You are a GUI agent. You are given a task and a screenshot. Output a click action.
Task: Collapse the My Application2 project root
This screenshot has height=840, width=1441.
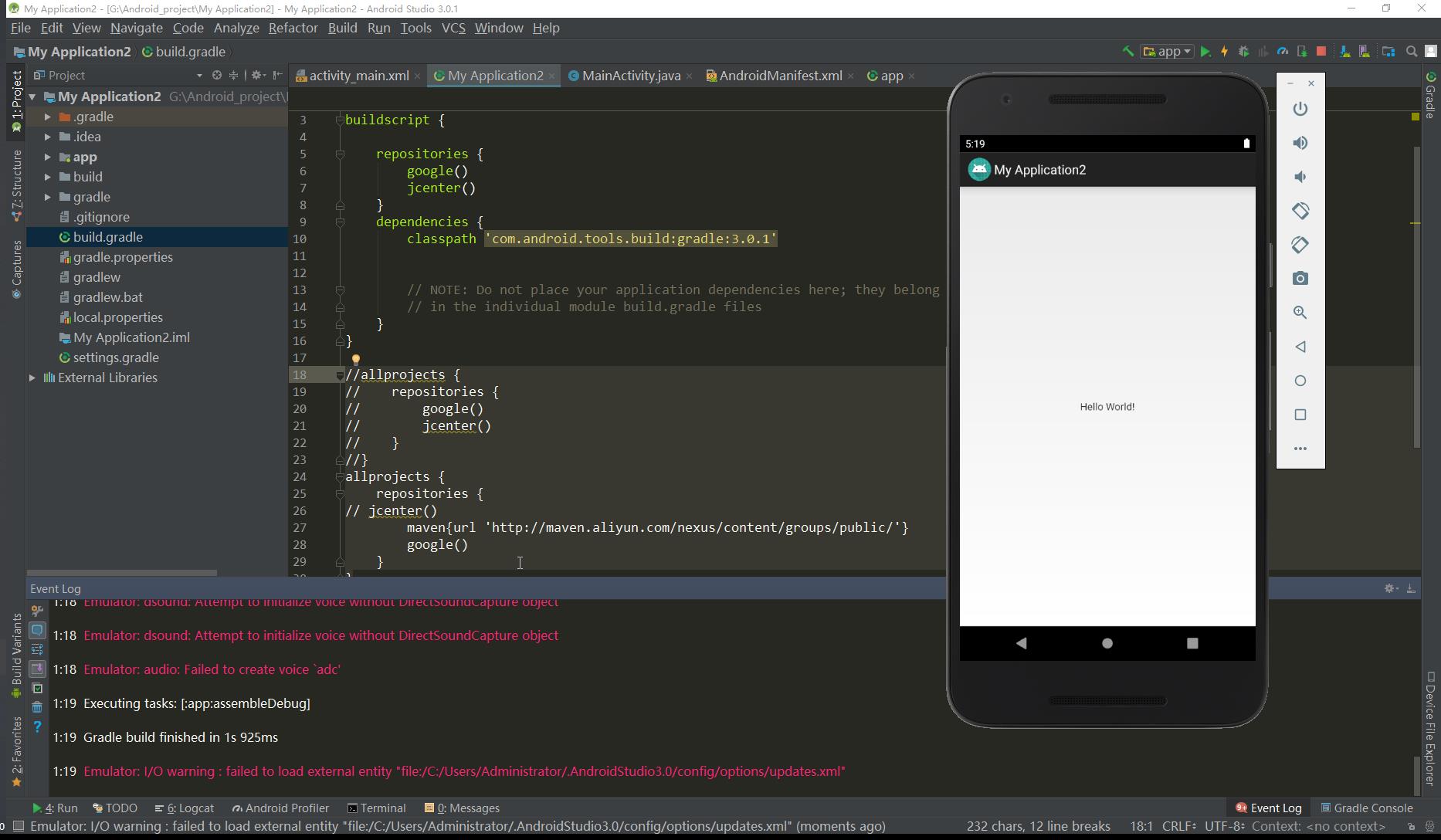click(x=32, y=97)
